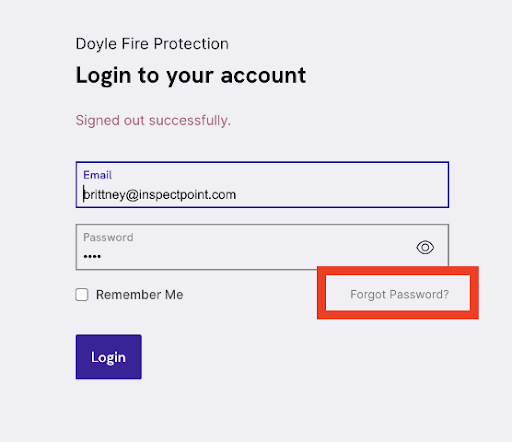Submit with the purple Login button

point(109,357)
